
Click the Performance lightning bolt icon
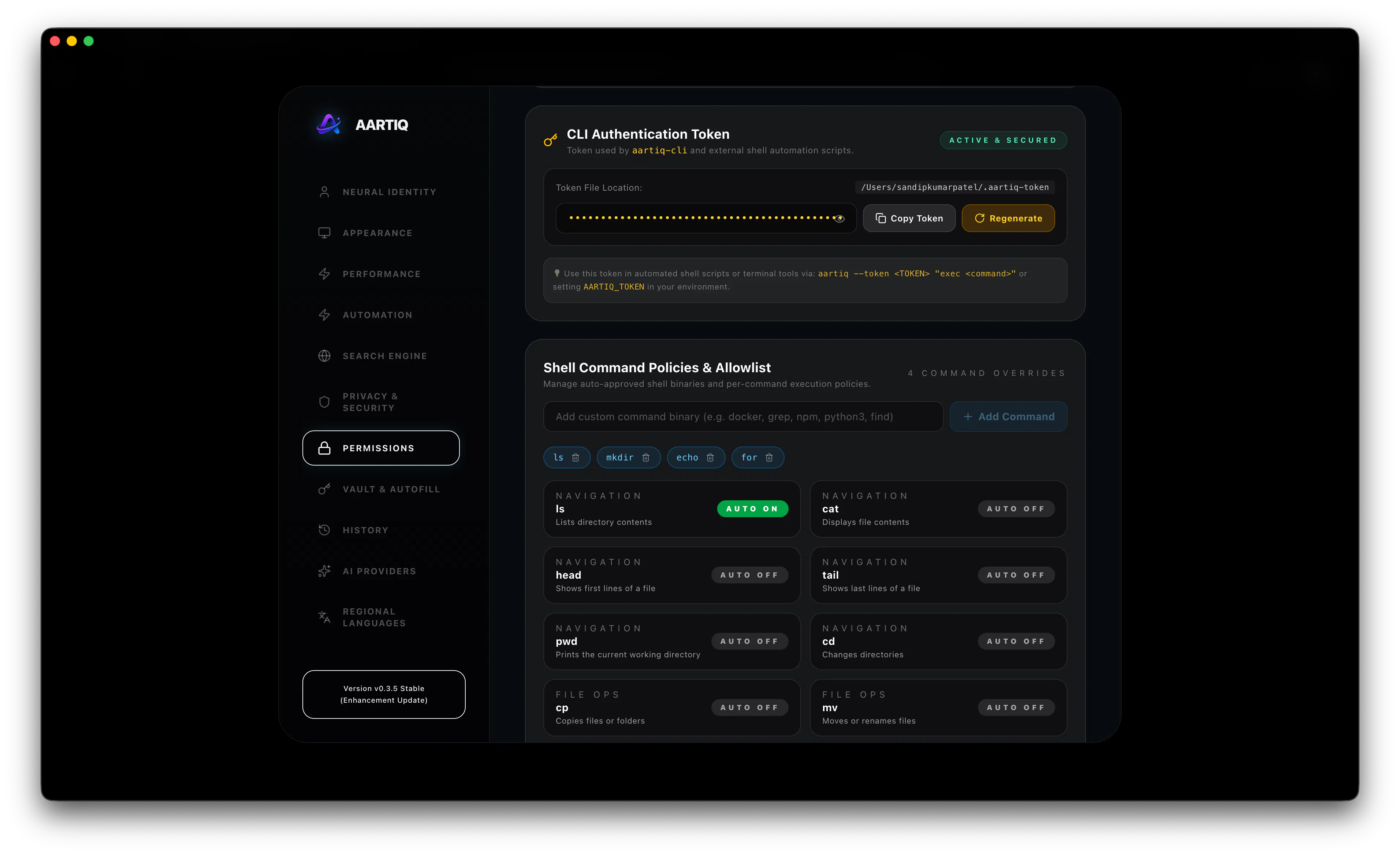(324, 274)
